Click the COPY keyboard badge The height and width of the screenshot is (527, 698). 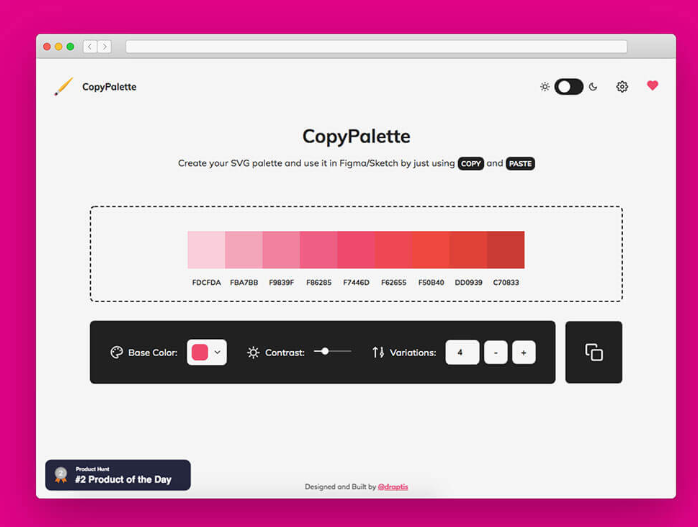pos(471,163)
